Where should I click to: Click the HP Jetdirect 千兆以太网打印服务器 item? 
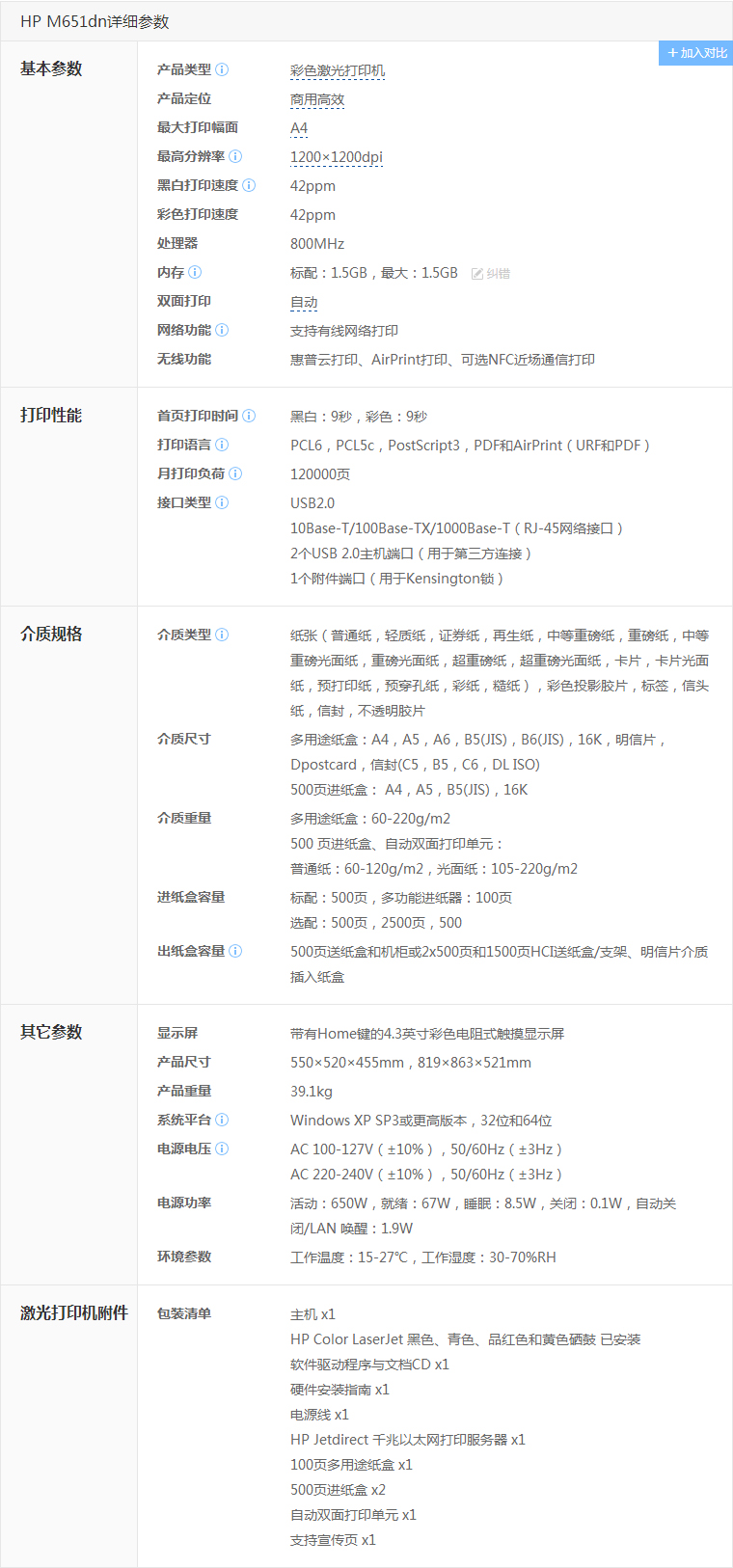click(x=408, y=1440)
